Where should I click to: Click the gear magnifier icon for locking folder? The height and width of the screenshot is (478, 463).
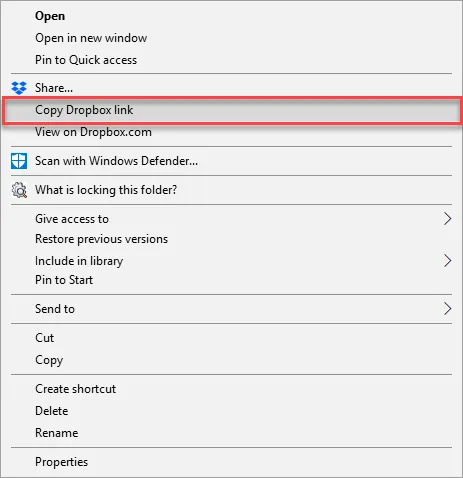coord(19,190)
